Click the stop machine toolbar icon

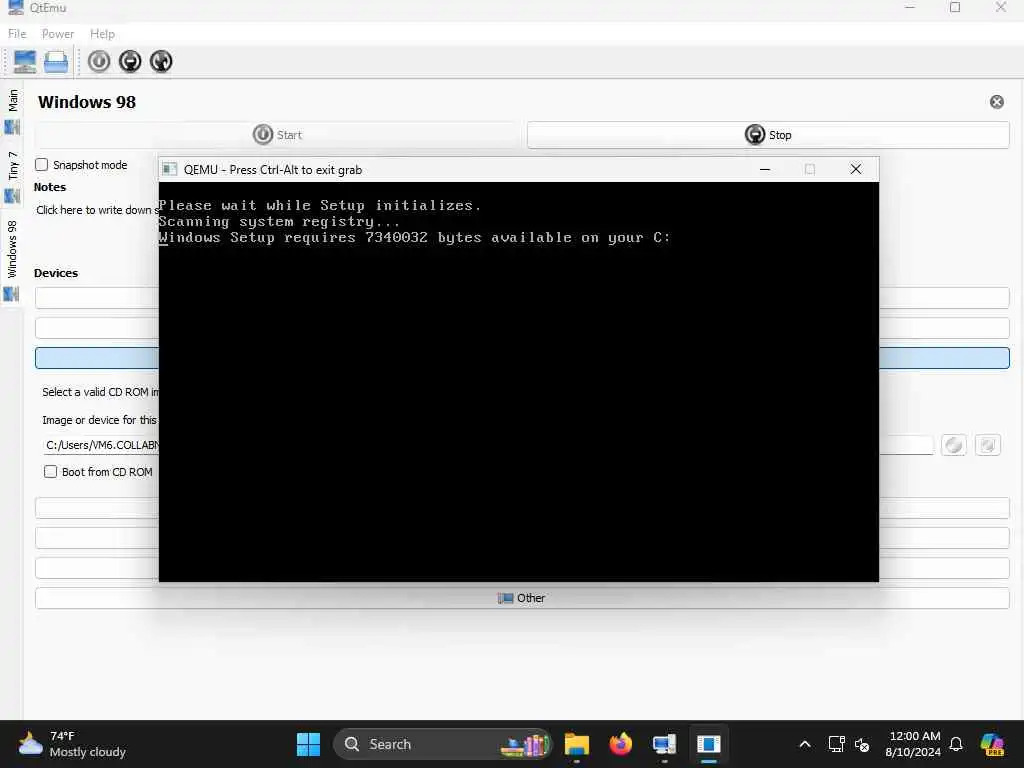point(130,61)
